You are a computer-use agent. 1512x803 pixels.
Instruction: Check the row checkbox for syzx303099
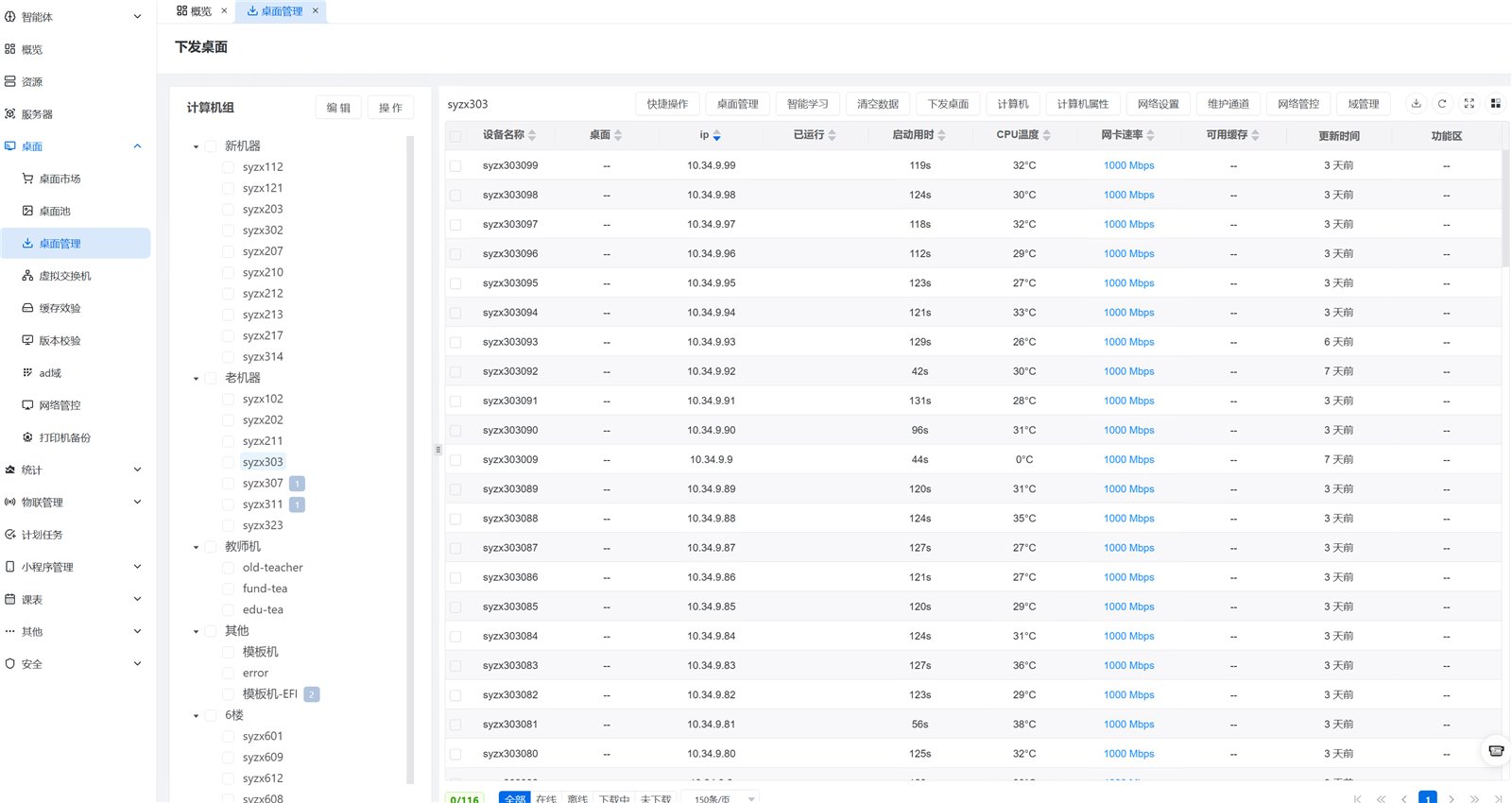455,165
